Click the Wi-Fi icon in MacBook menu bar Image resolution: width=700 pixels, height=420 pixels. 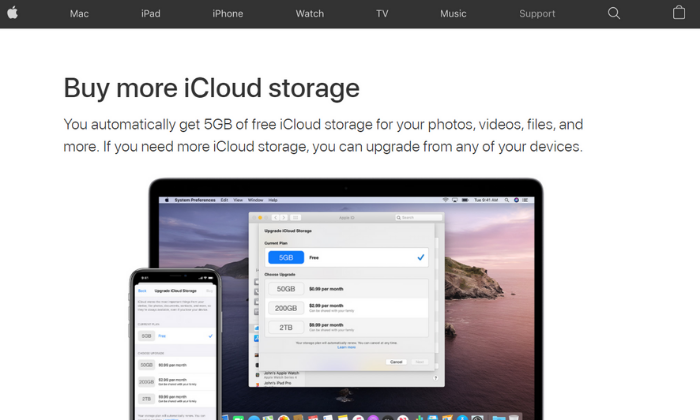445,200
